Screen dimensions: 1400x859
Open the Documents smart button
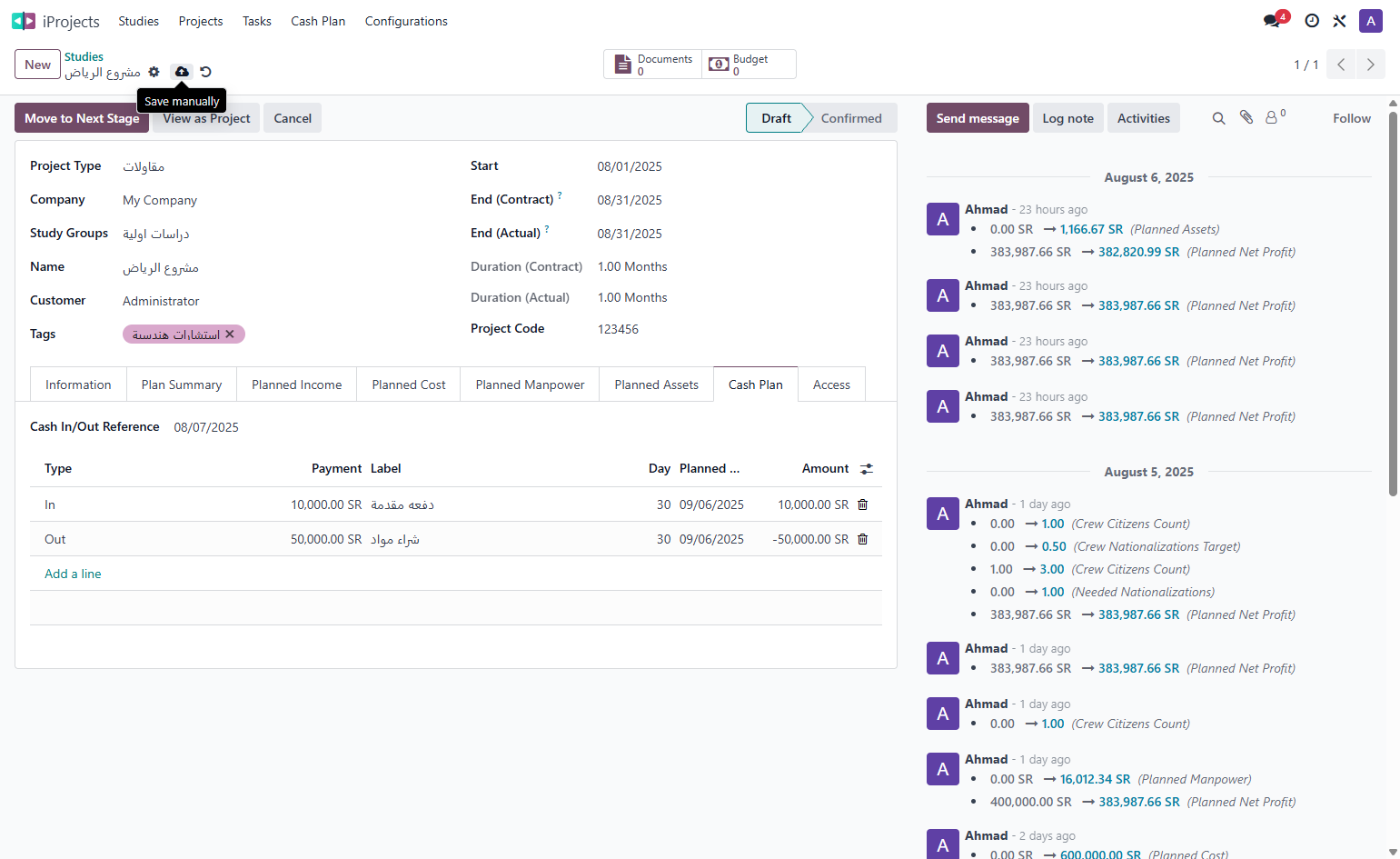point(653,65)
